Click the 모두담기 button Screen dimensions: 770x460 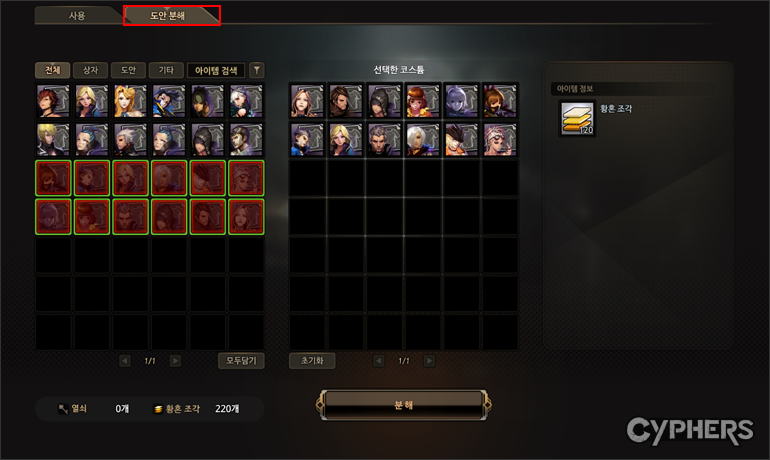point(241,361)
